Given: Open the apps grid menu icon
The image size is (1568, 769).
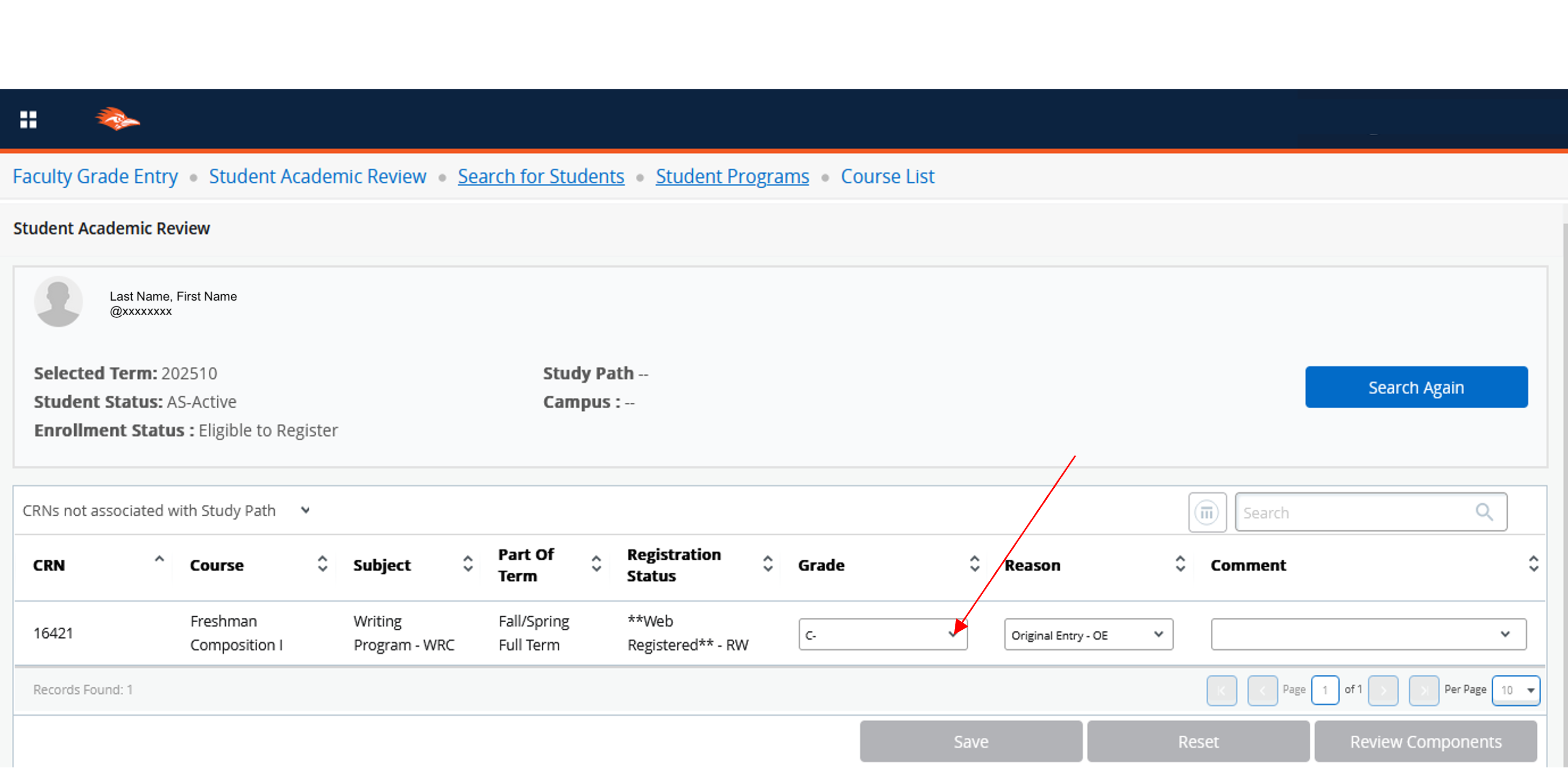Looking at the screenshot, I should coord(28,119).
